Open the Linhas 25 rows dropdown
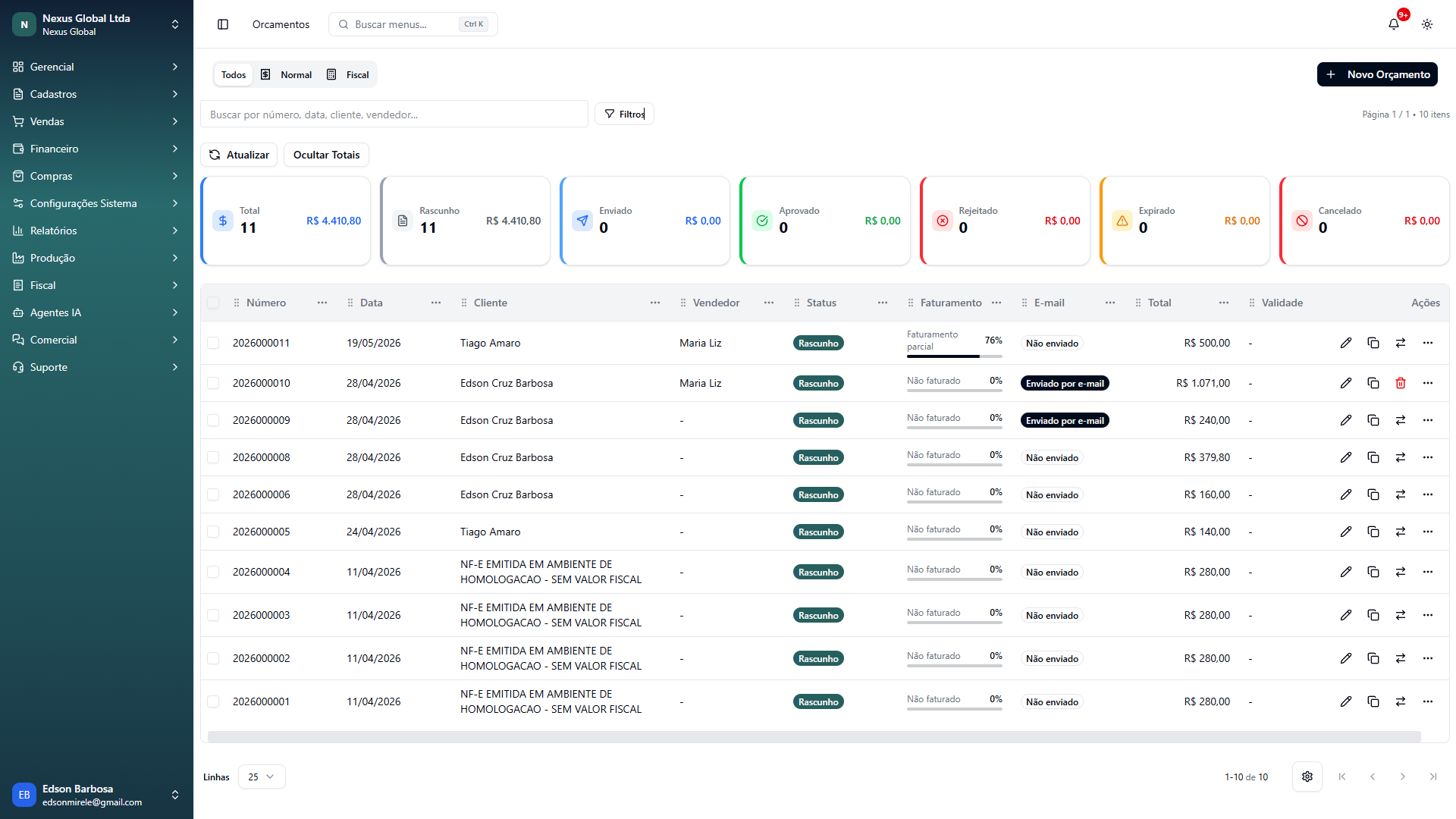The image size is (1456, 819). (262, 777)
